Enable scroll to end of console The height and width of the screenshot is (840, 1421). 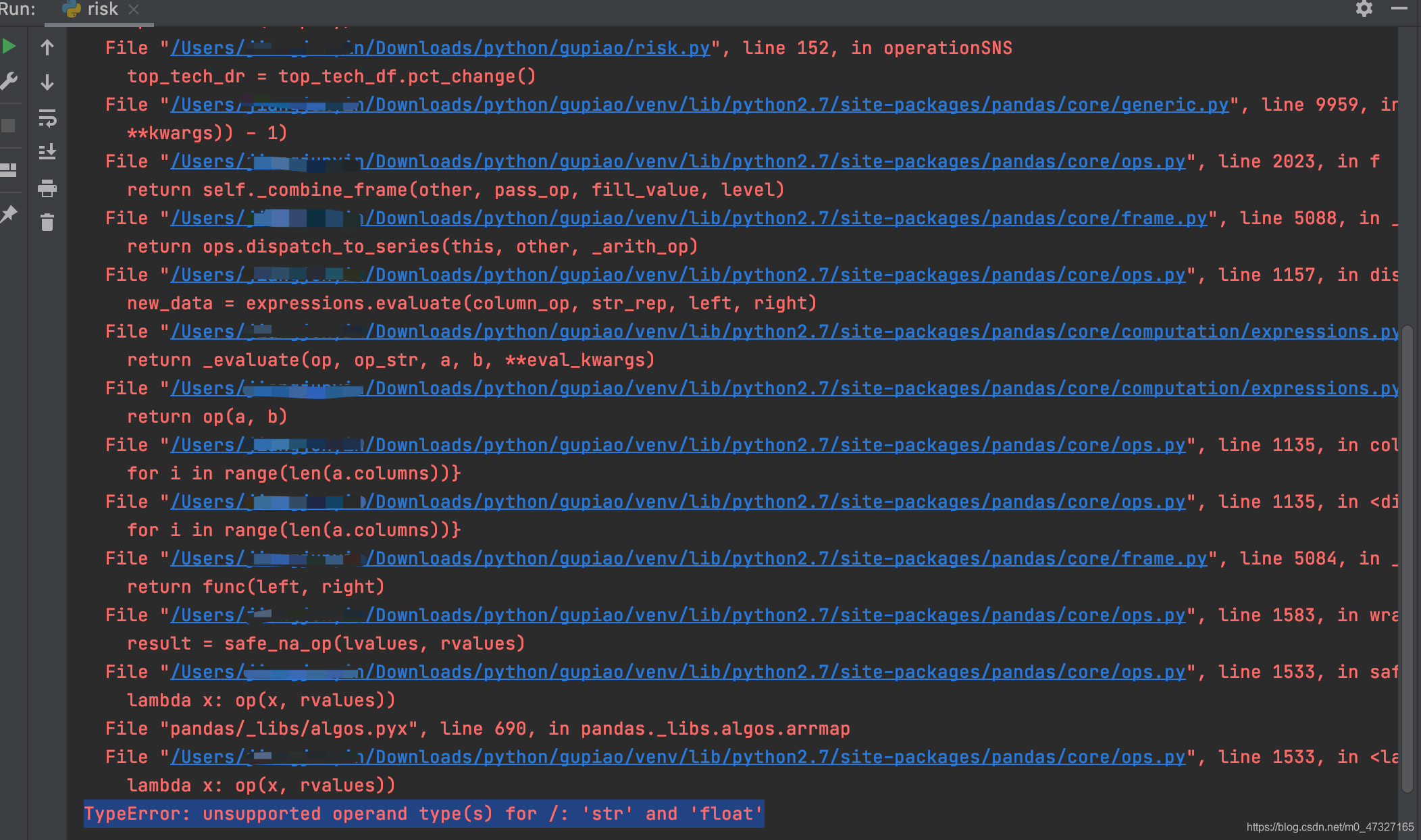coord(47,152)
